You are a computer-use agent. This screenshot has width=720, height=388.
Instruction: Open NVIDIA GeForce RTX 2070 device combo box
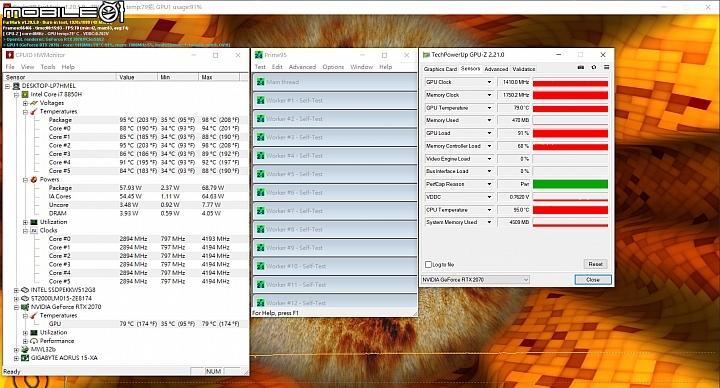tap(475, 280)
